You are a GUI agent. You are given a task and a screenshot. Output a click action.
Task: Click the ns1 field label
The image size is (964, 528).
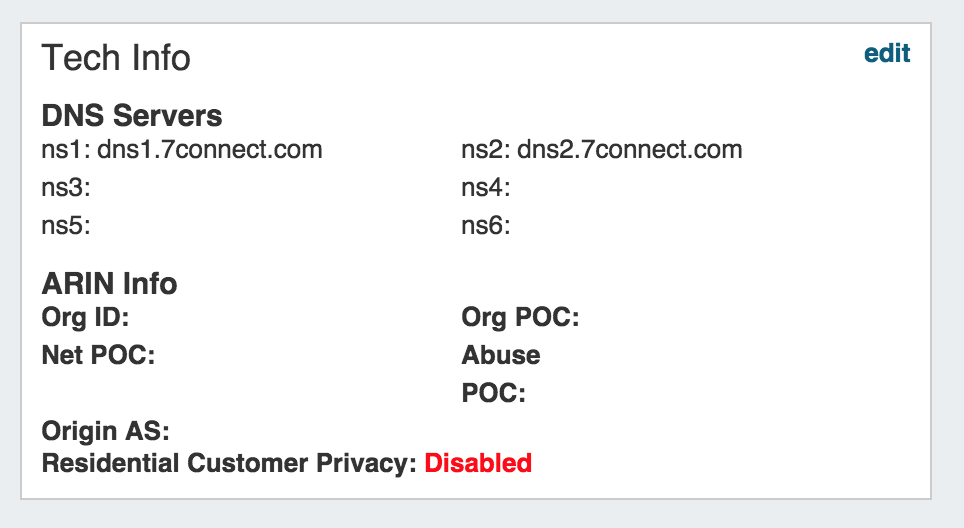pyautogui.click(x=64, y=151)
